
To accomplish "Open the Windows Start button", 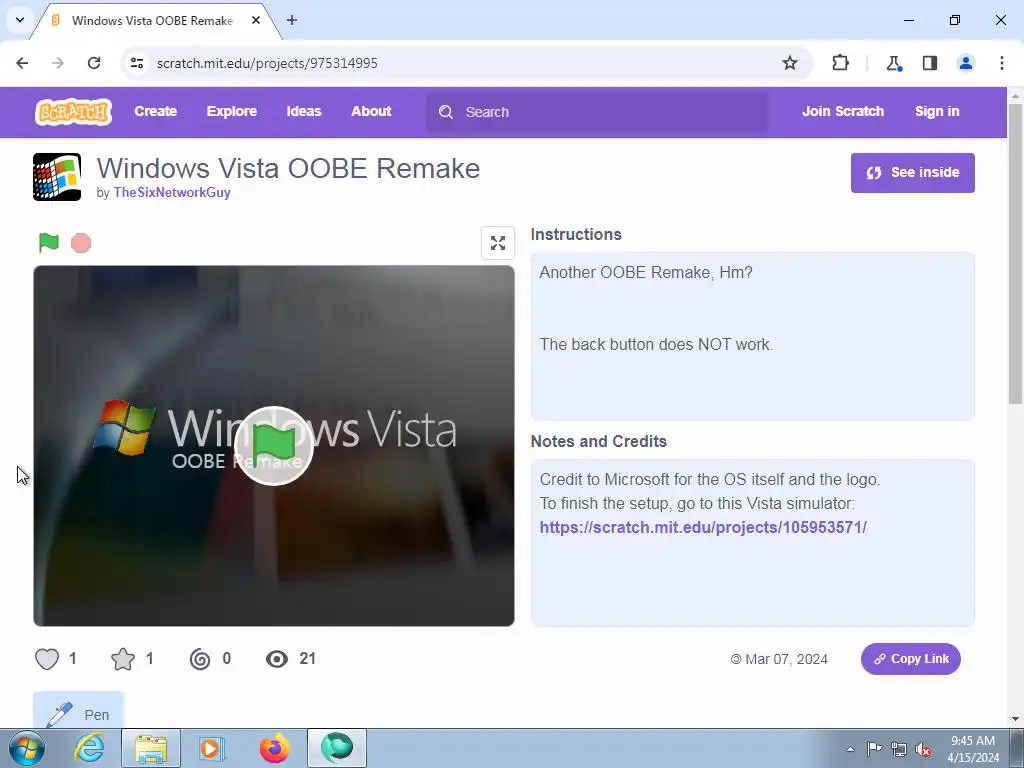I will [27, 748].
